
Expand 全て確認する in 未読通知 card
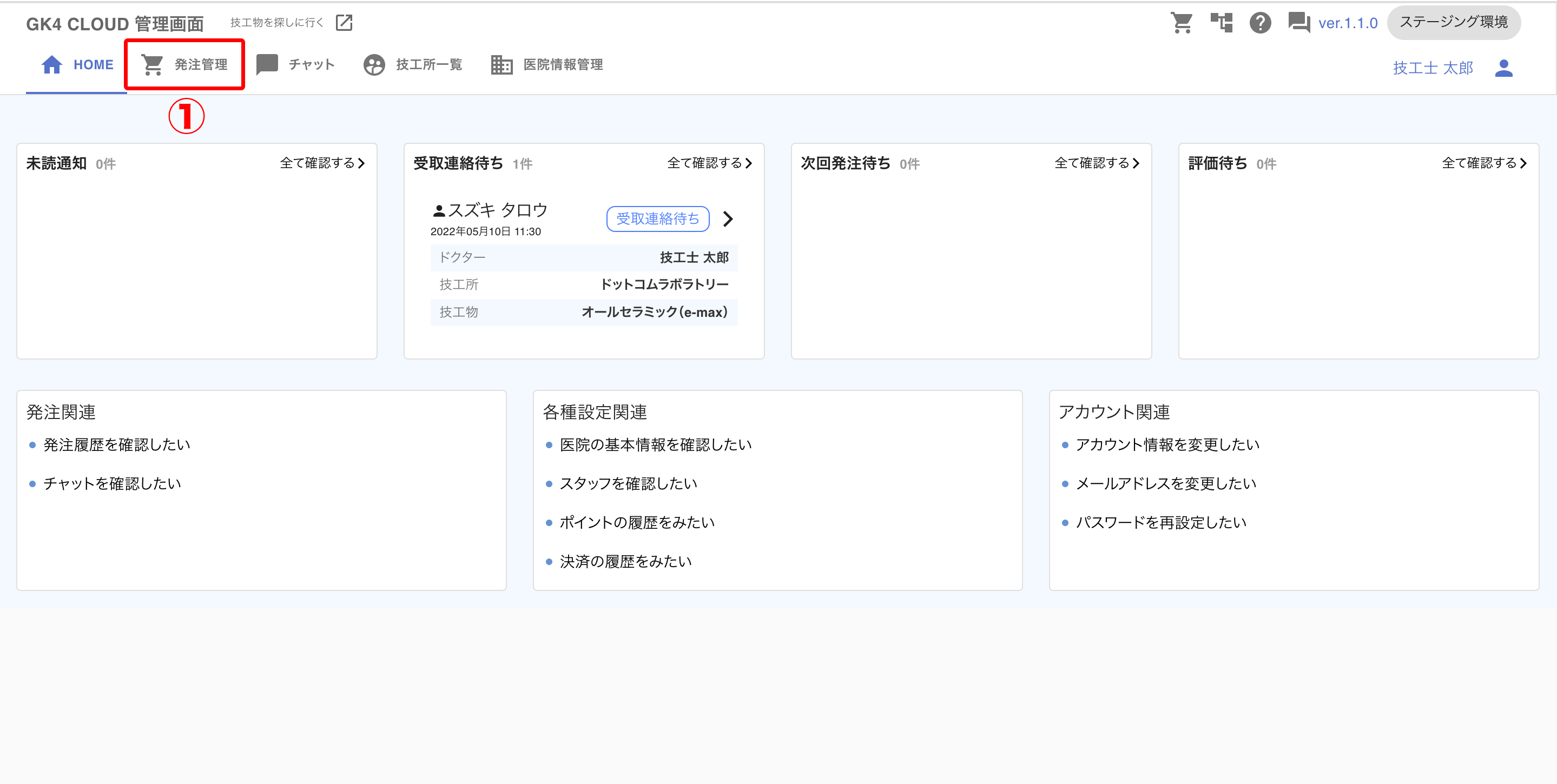322,163
